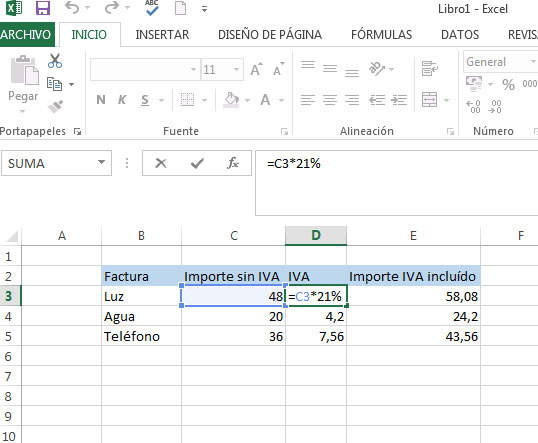
Task: Open the SUMA name box dropdown
Action: point(101,162)
